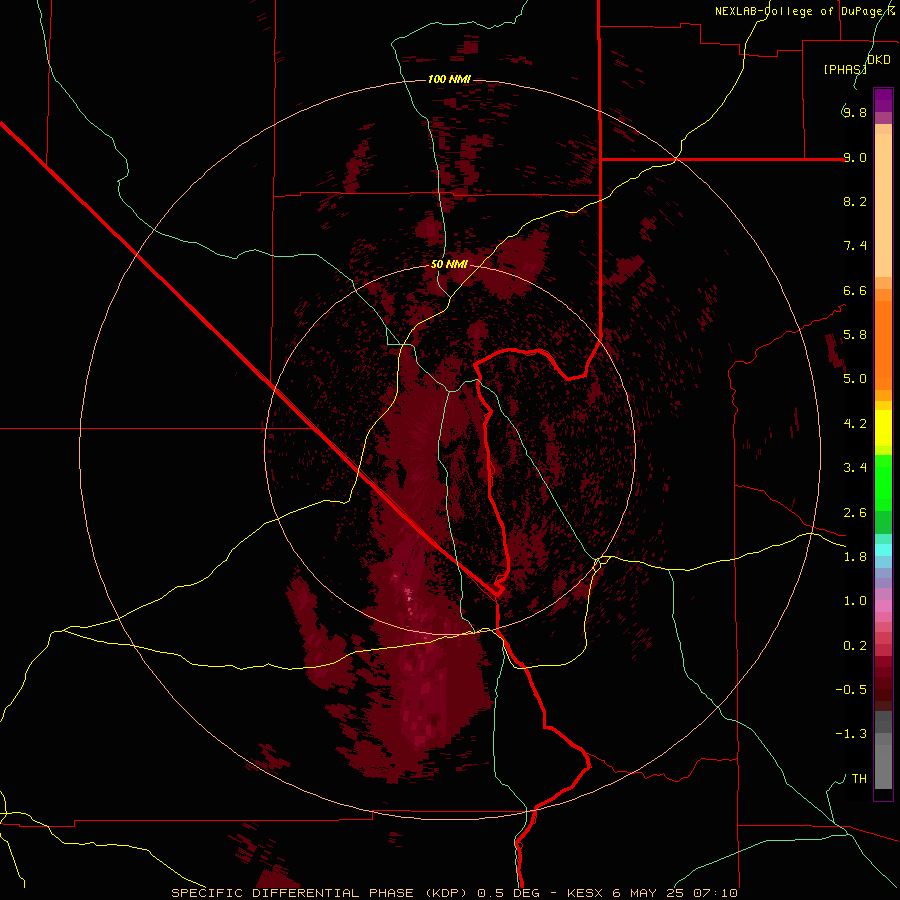Screen dimensions: 900x900
Task: Click the 0.2 legend value
Action: coord(855,646)
